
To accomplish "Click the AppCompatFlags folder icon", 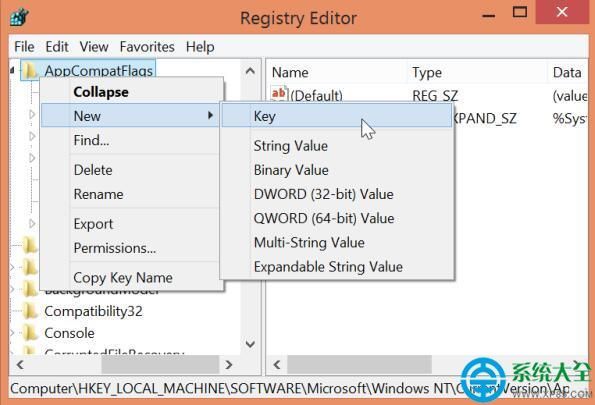I will [x=30, y=70].
